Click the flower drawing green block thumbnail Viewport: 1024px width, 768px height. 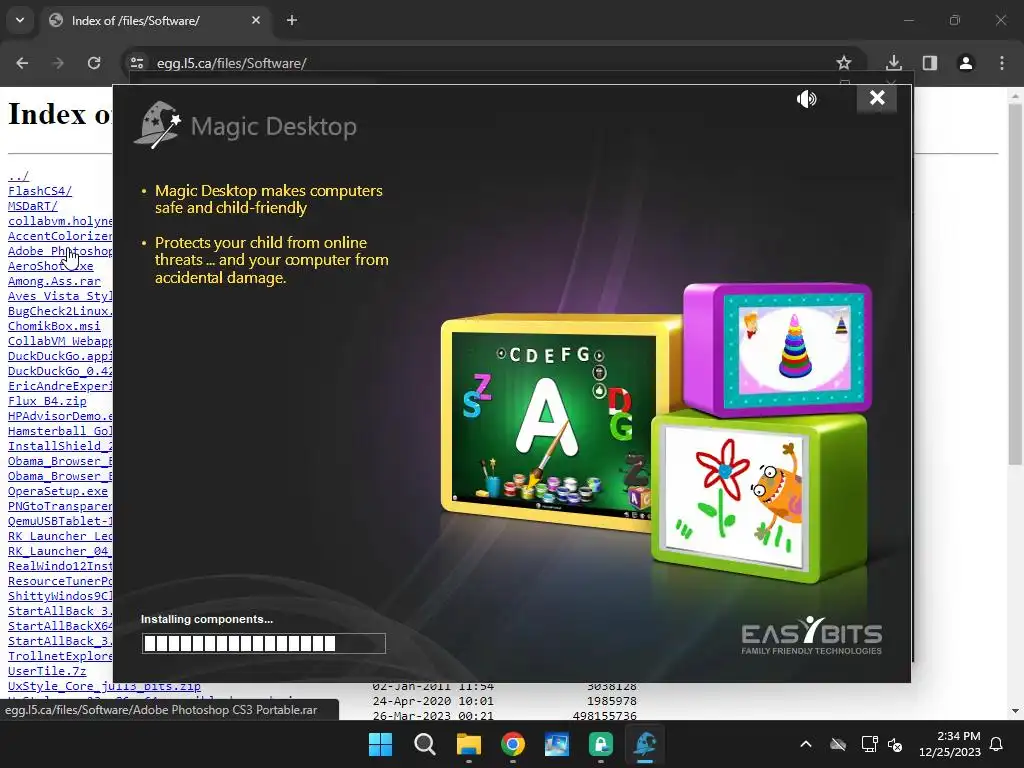(761, 496)
